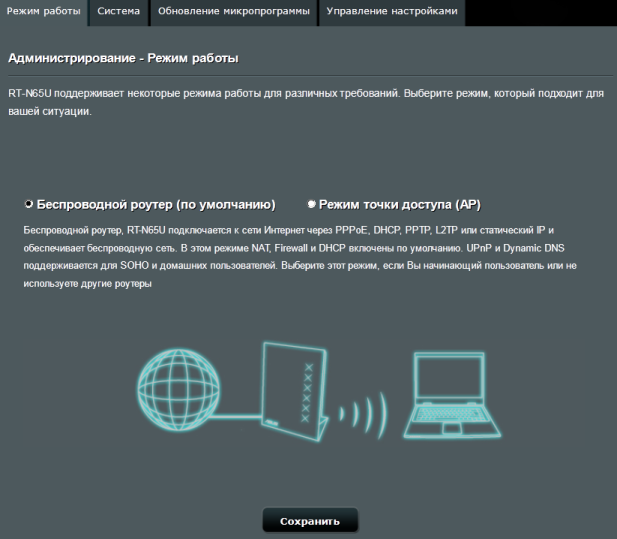Open Управление настройками tab
Screen dimensions: 617x539
392,12
